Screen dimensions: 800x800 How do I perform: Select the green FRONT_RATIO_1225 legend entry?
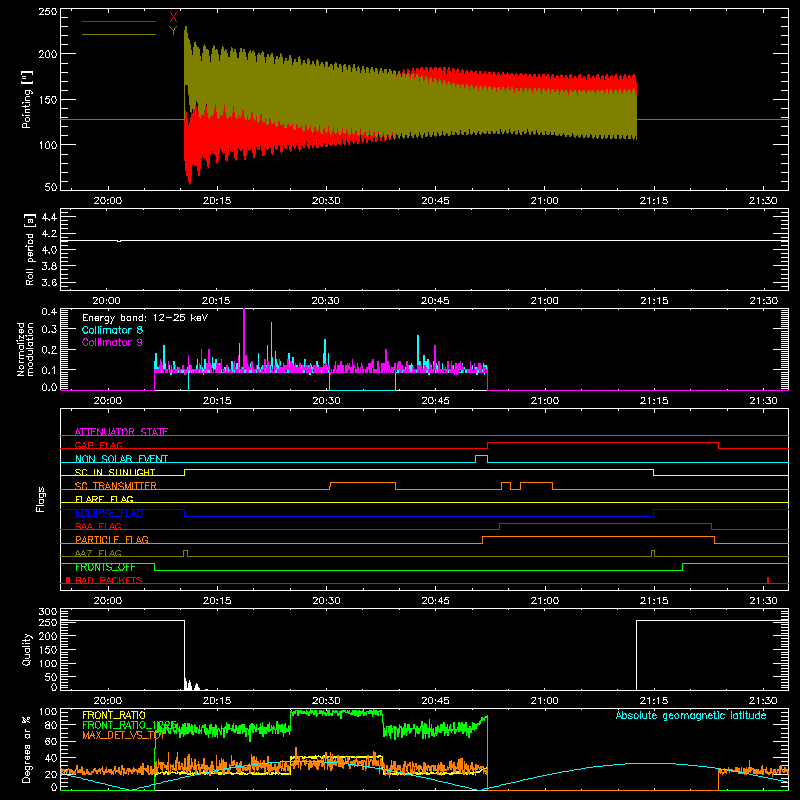[x=130, y=725]
